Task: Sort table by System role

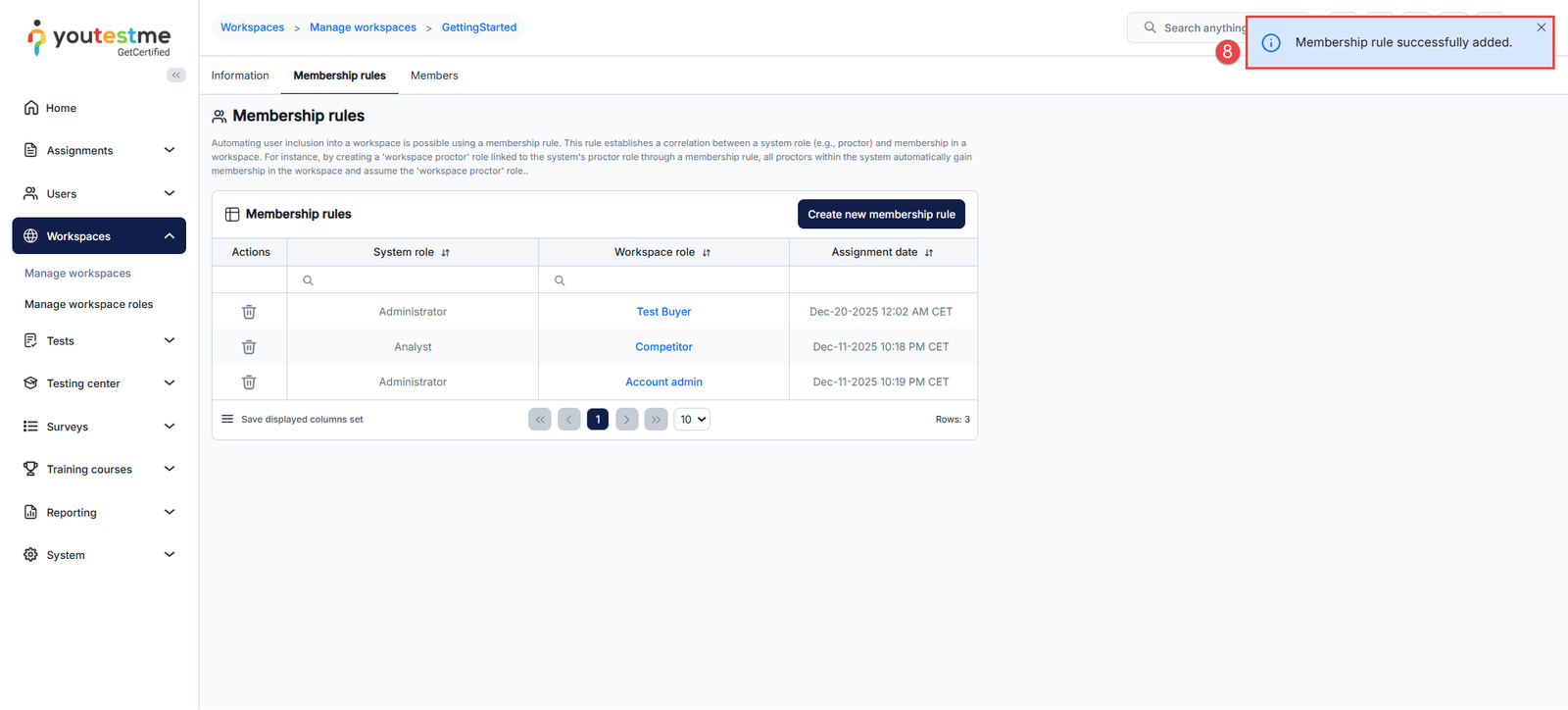Action: 445,253
